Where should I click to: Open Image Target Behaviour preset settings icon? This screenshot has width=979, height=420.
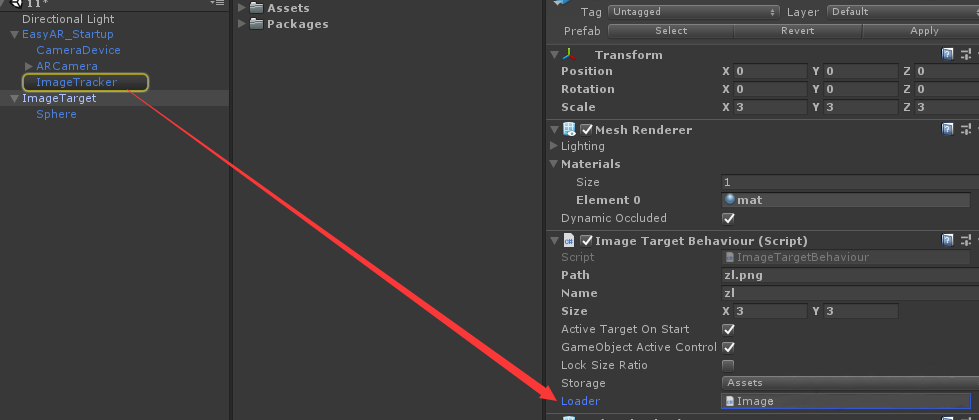(965, 240)
